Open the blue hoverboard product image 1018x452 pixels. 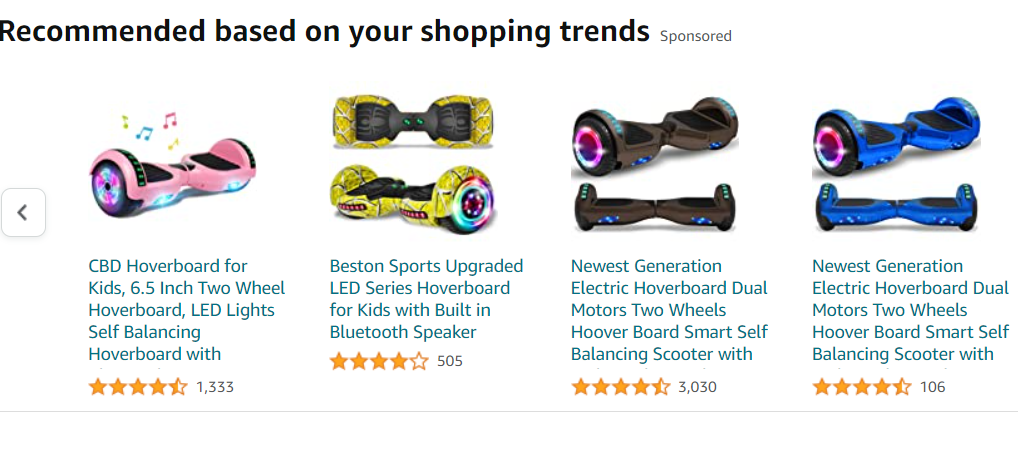click(x=896, y=166)
